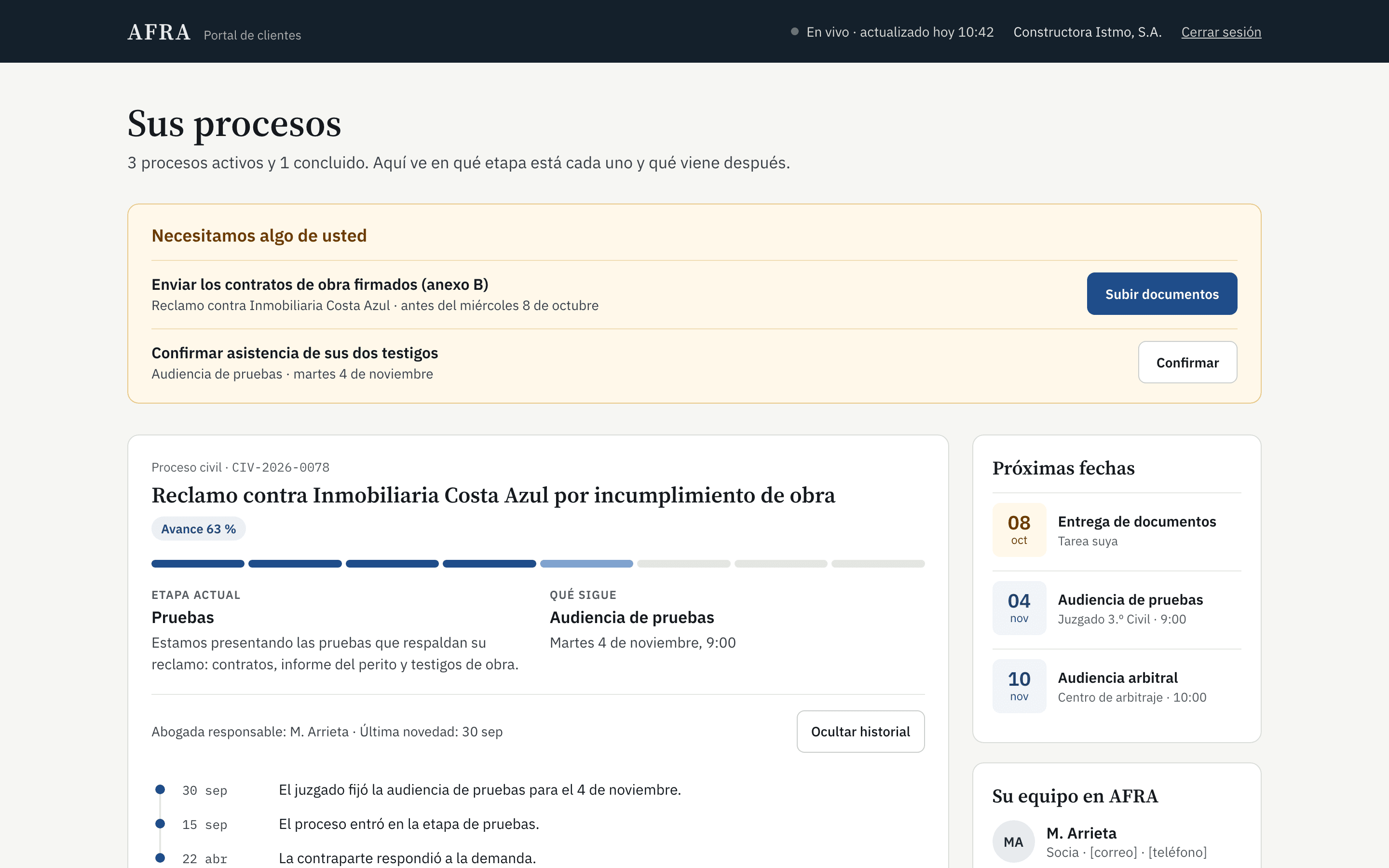Image resolution: width=1389 pixels, height=868 pixels.
Task: Click the Sus procesos page heading
Action: click(x=234, y=123)
